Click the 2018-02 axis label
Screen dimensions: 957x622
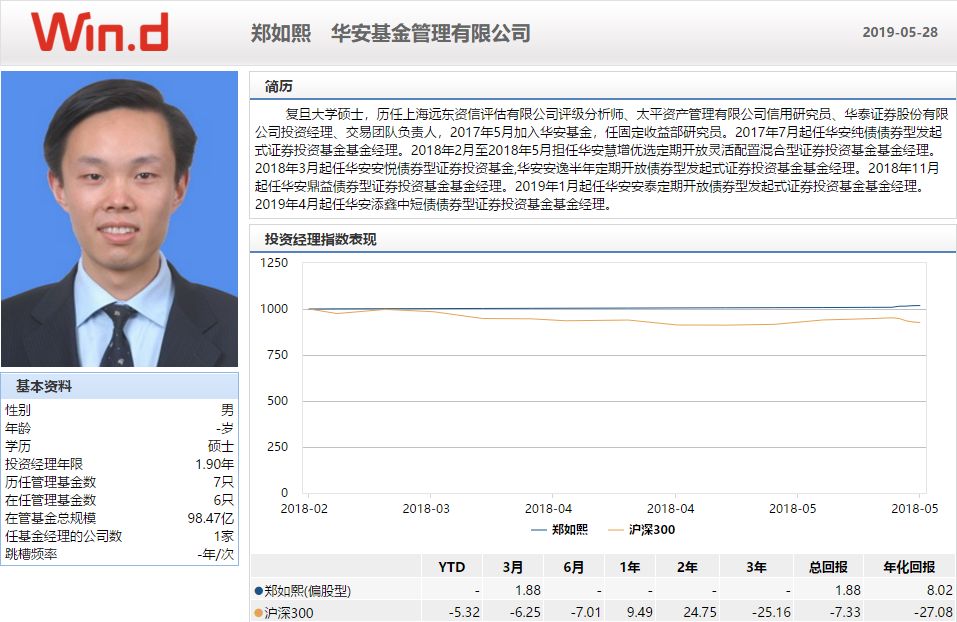click(303, 508)
